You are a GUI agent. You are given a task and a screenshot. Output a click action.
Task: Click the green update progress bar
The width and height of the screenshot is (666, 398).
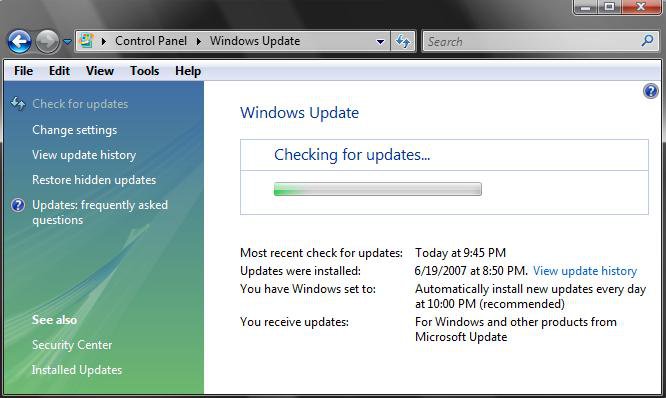(378, 189)
